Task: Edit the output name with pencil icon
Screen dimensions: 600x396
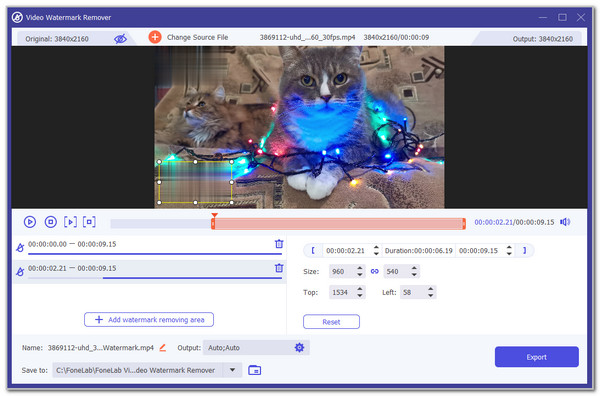Action: [x=163, y=348]
